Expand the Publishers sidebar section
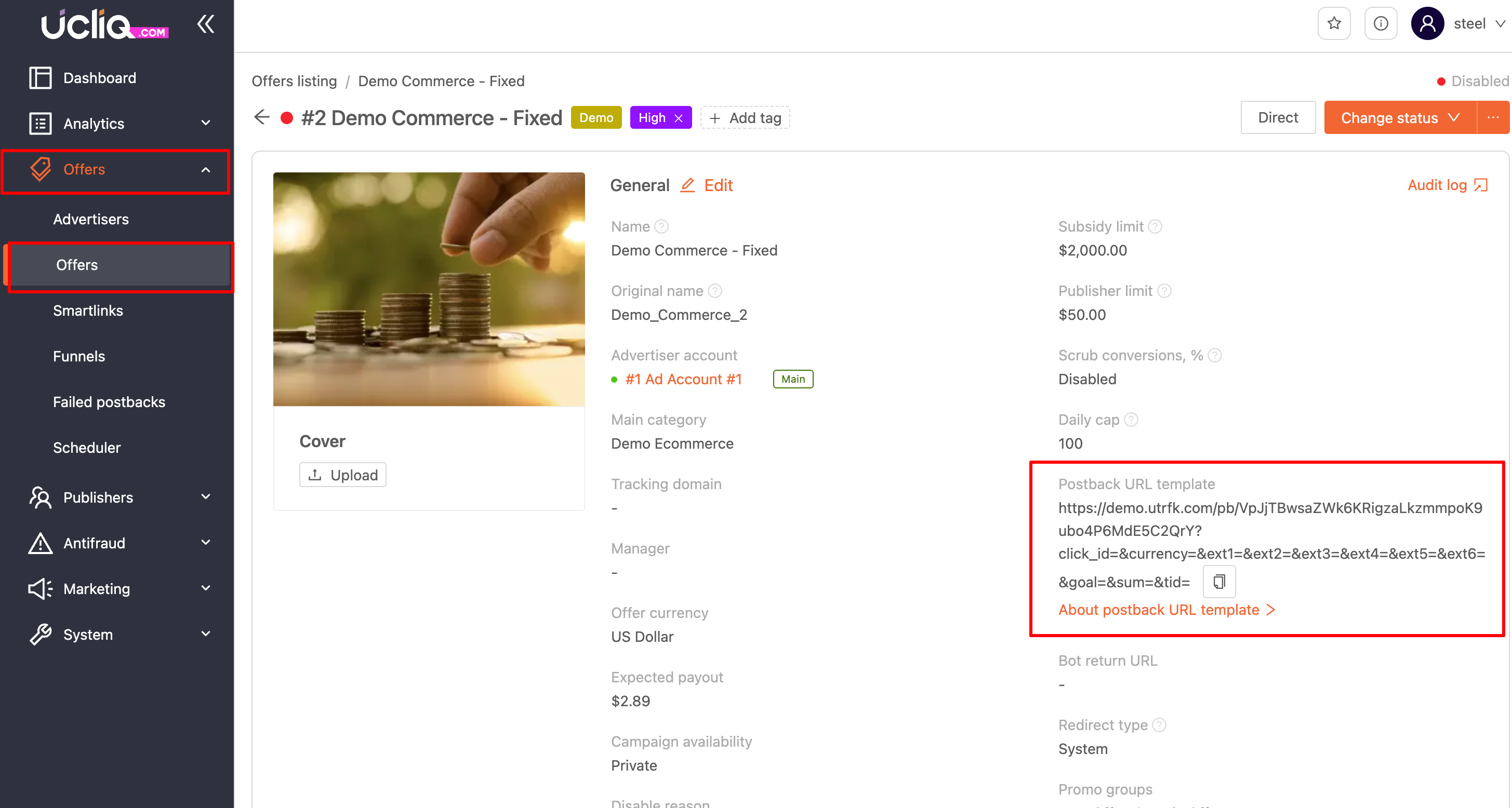The width and height of the screenshot is (1512, 808). click(x=117, y=497)
